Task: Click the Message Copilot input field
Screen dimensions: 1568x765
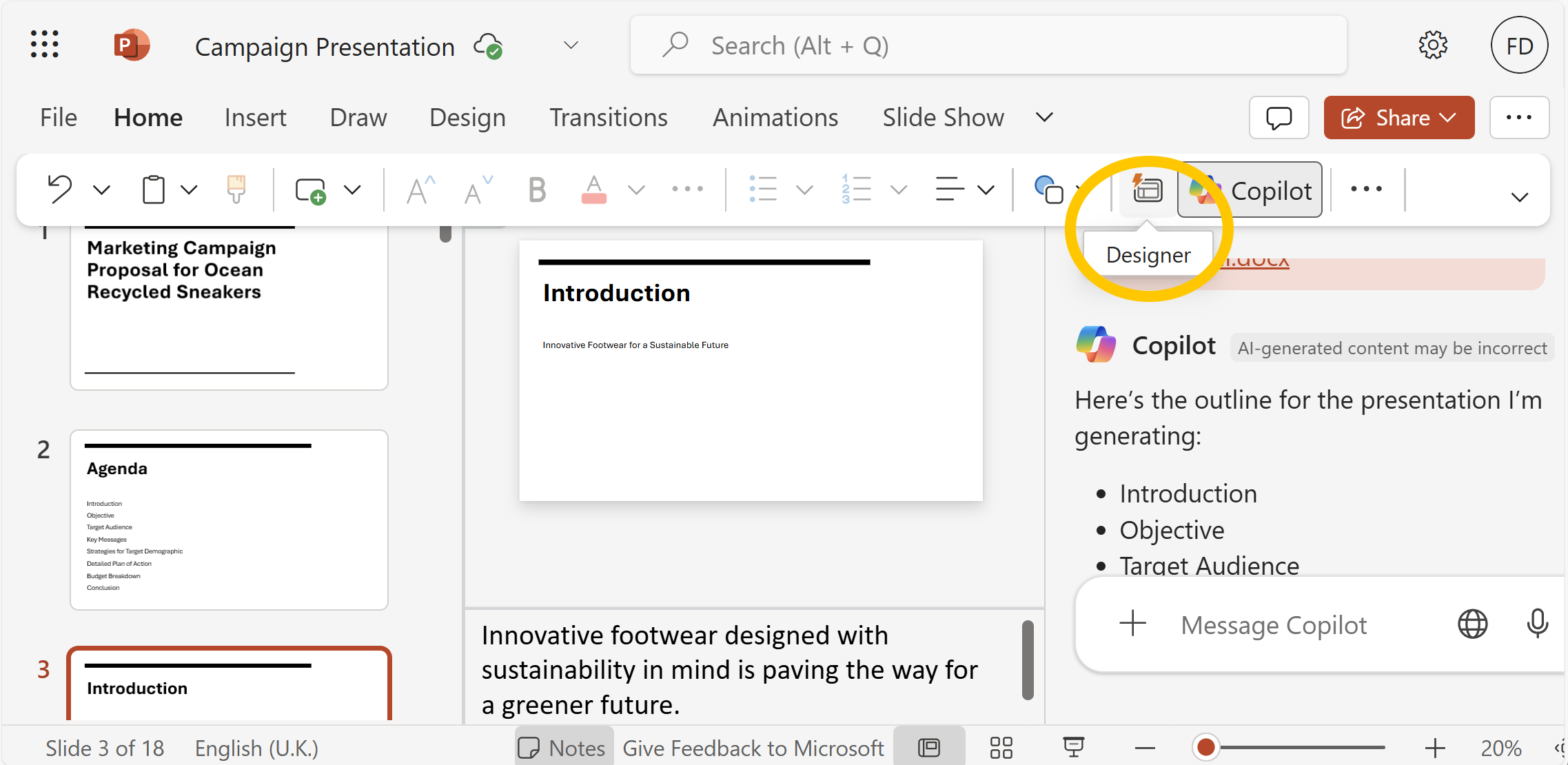Action: coord(1274,624)
